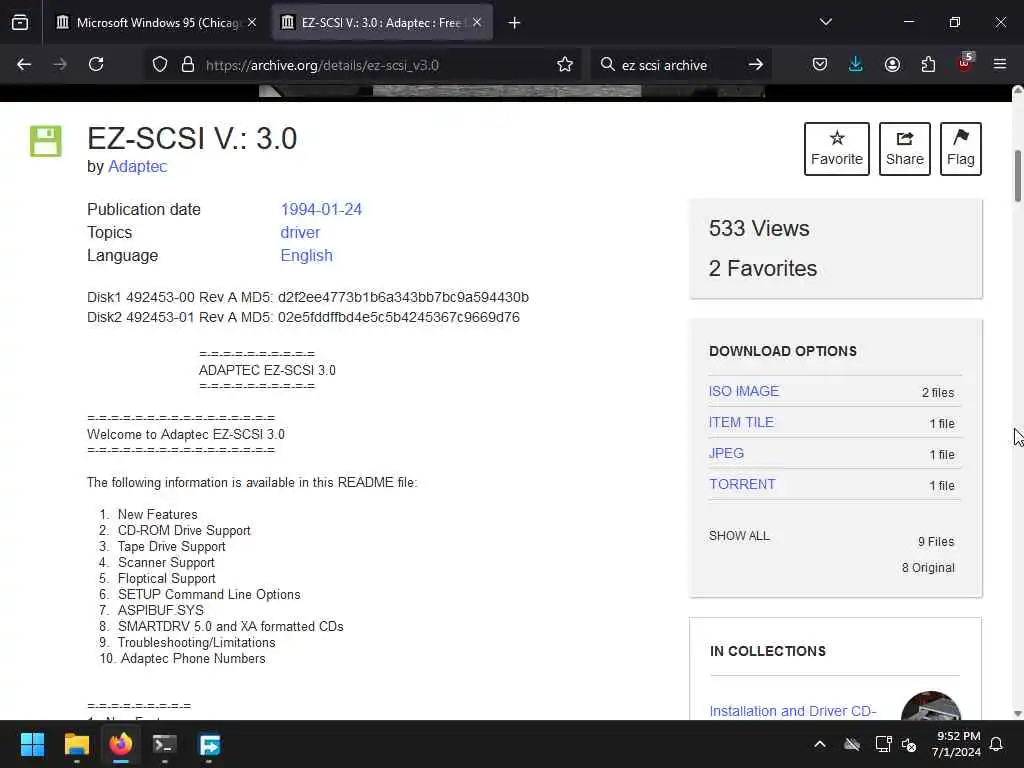Download JPEG file

click(726, 453)
